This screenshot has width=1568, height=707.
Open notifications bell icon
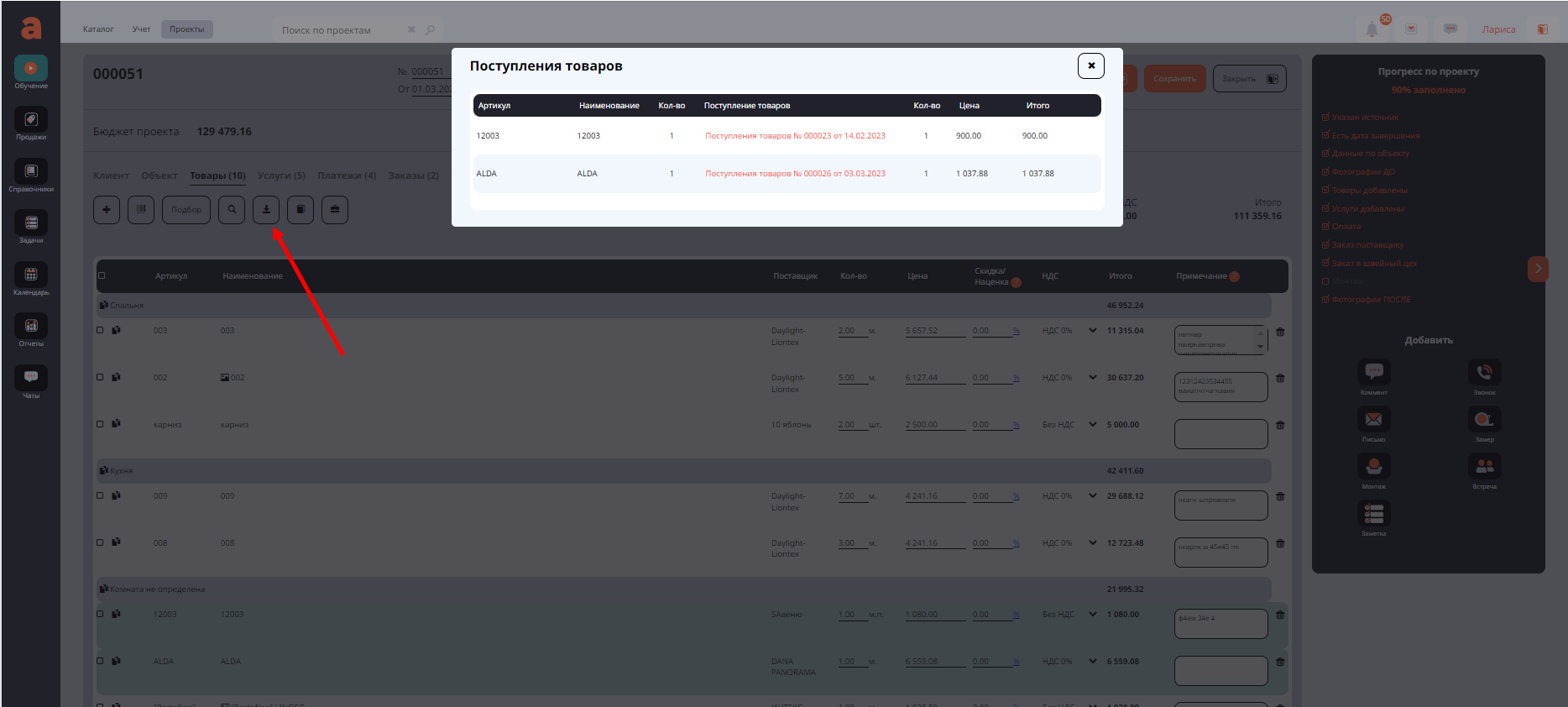(x=1372, y=29)
